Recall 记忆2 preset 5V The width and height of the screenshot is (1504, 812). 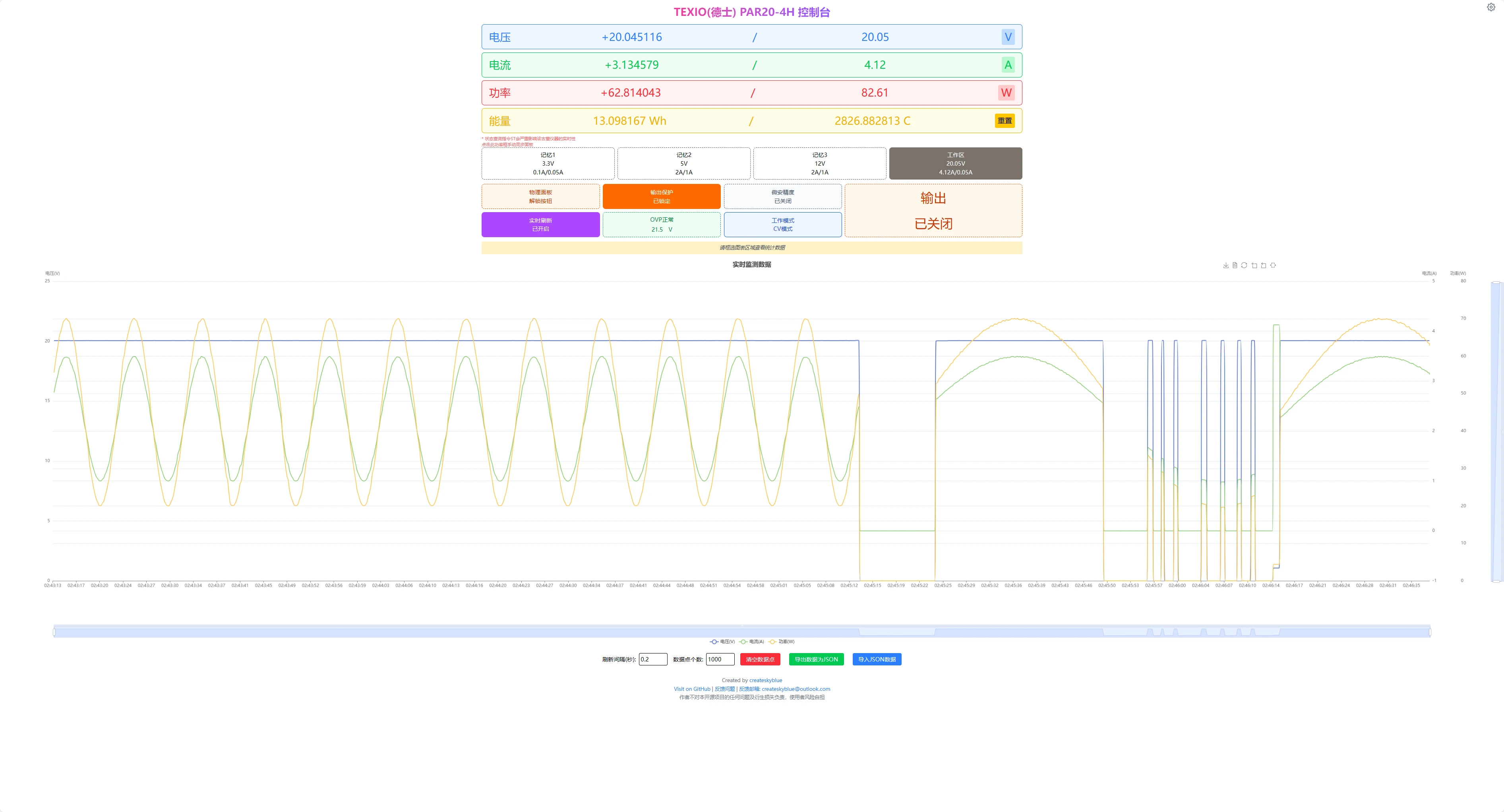[684, 163]
